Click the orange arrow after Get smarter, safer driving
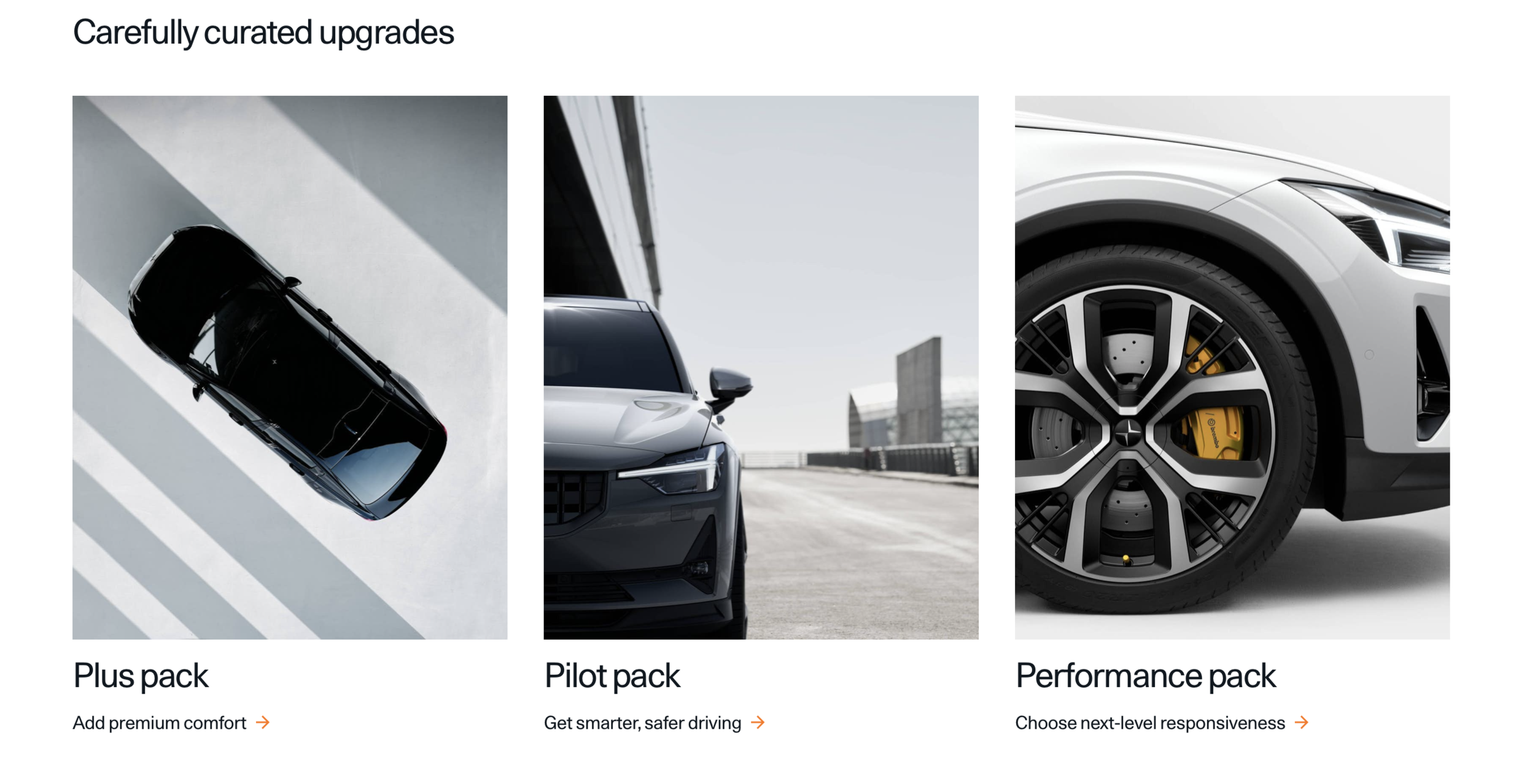Screen dimensions: 1535x784 [x=758, y=723]
